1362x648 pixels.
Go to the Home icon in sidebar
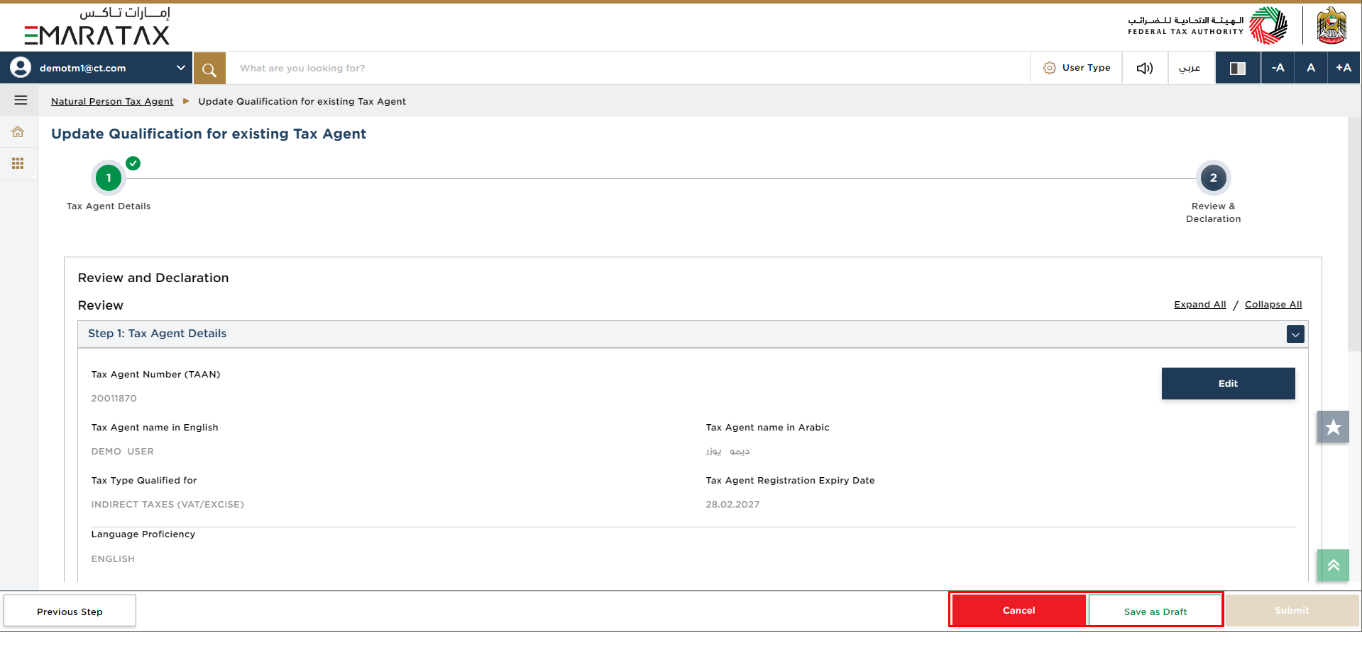tap(17, 132)
